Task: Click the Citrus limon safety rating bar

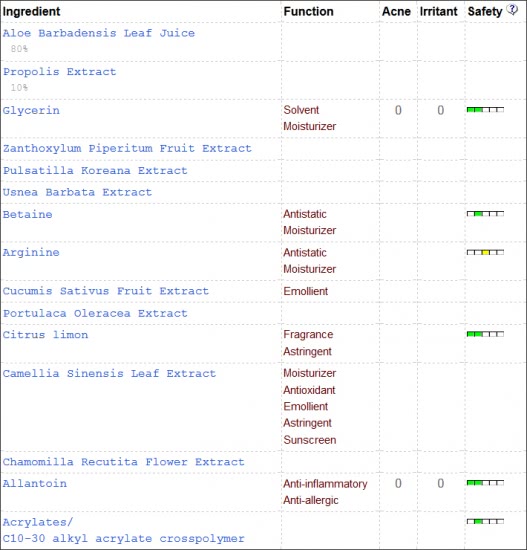Action: tap(485, 334)
